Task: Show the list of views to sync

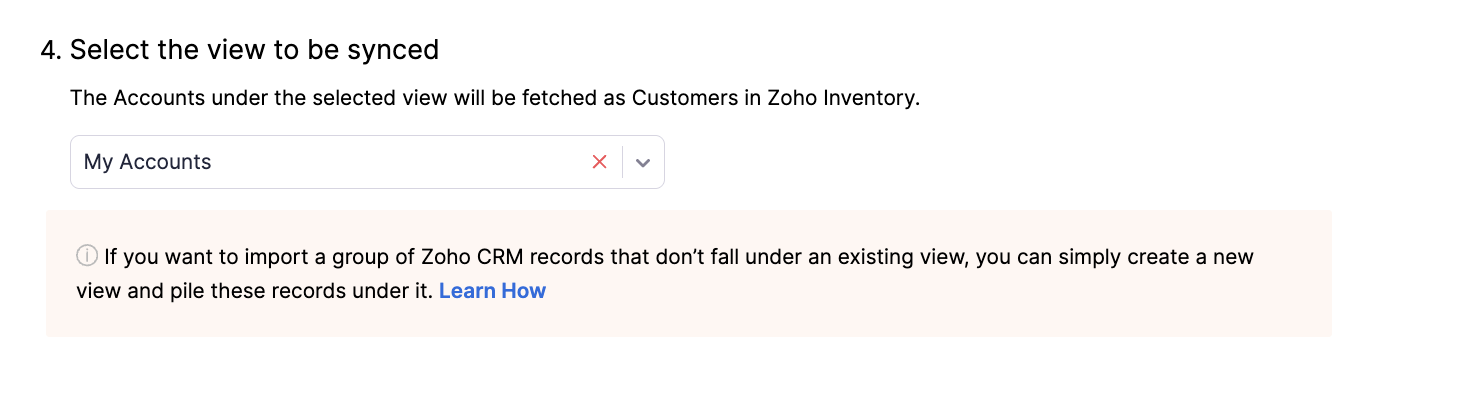Action: [644, 162]
